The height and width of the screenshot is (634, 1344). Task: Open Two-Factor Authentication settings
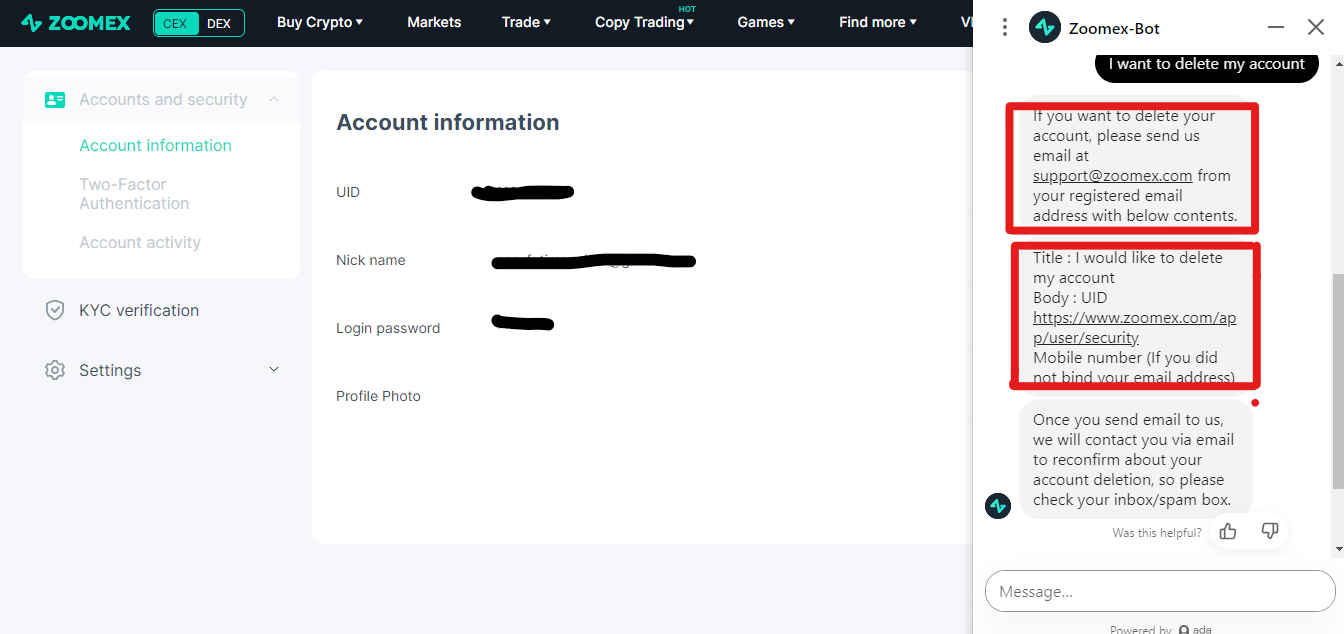point(134,194)
